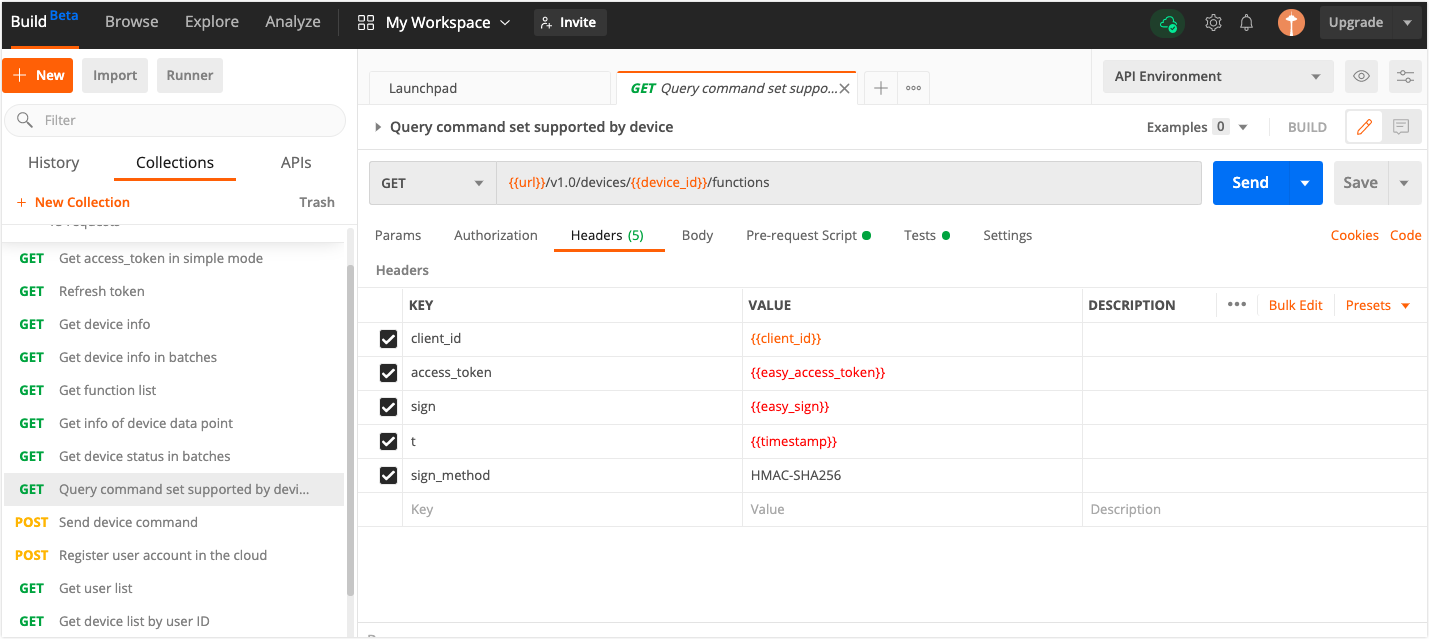Open the settings gear icon

tap(1213, 22)
